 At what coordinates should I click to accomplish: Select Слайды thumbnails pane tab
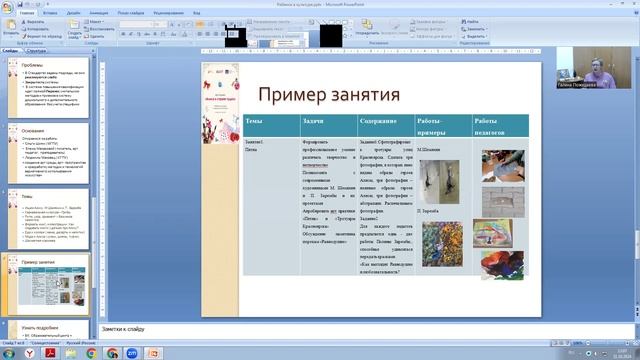(10, 51)
